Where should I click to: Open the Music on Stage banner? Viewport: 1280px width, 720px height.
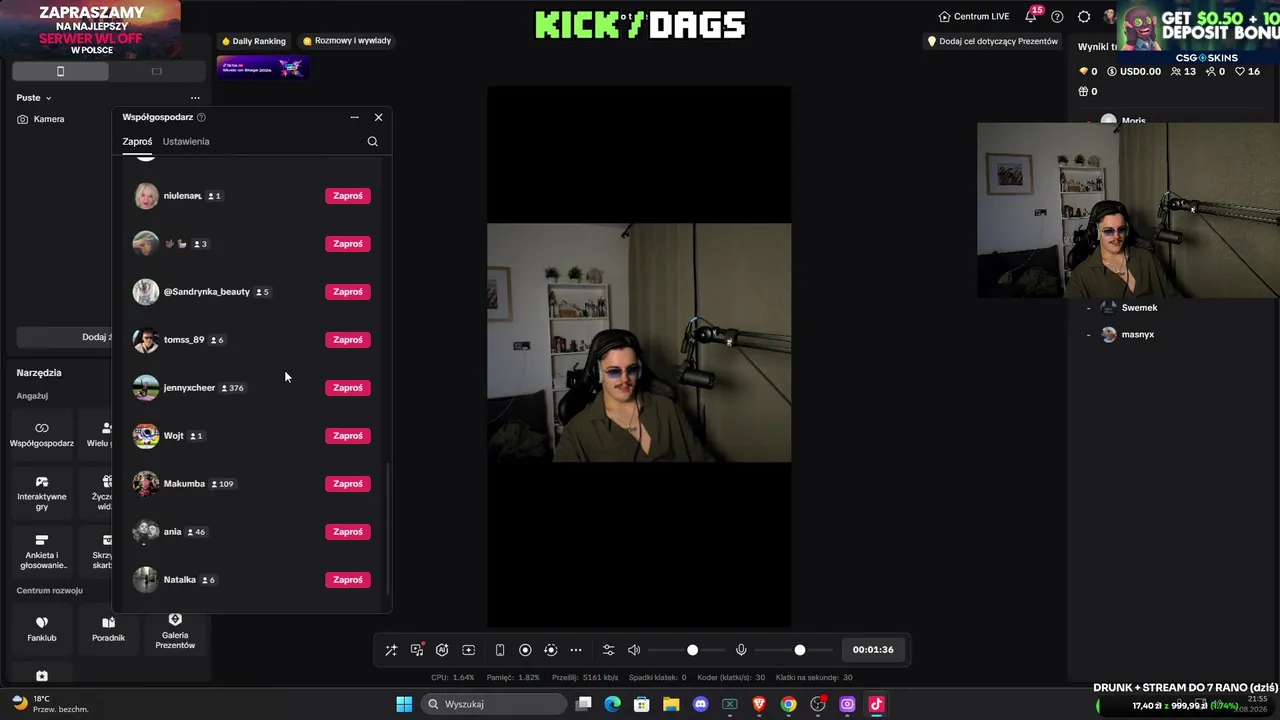pos(263,68)
